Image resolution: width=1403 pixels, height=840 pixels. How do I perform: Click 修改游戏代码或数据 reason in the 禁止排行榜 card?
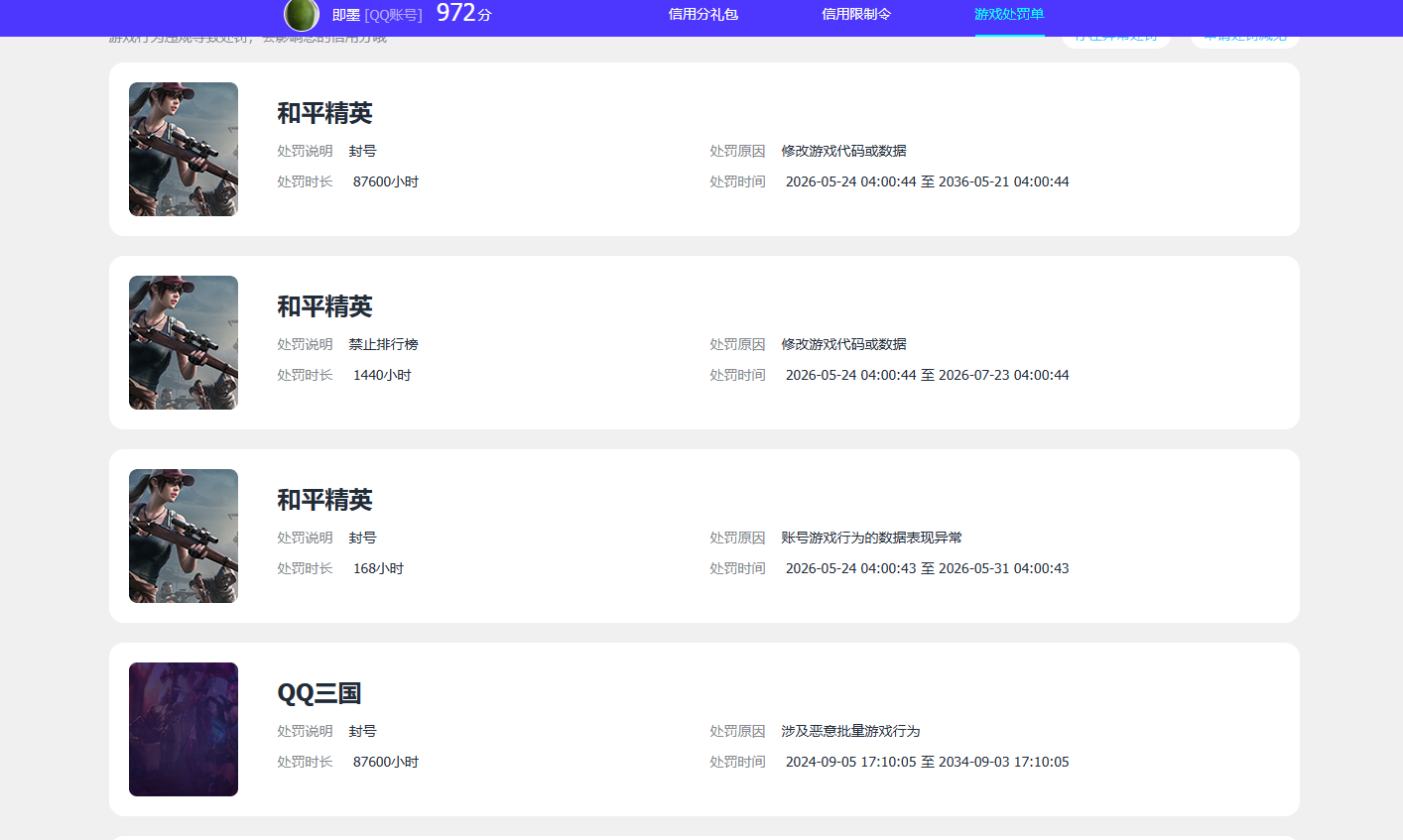pyautogui.click(x=843, y=344)
